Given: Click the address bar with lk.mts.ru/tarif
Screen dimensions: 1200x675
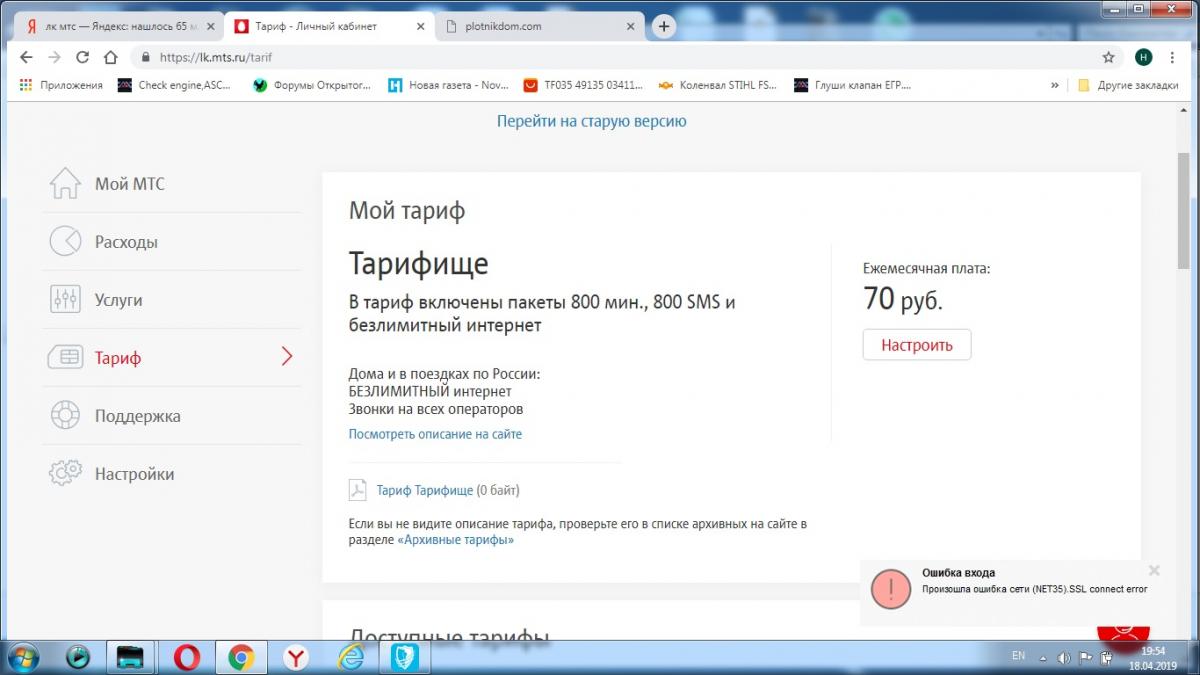Looking at the screenshot, I should pyautogui.click(x=600, y=57).
